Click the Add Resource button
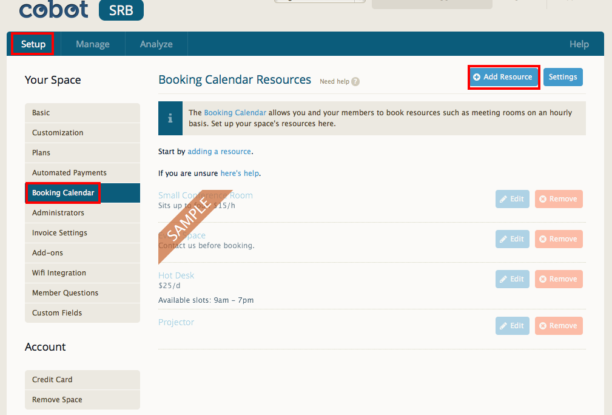This screenshot has width=612, height=415. (x=503, y=77)
